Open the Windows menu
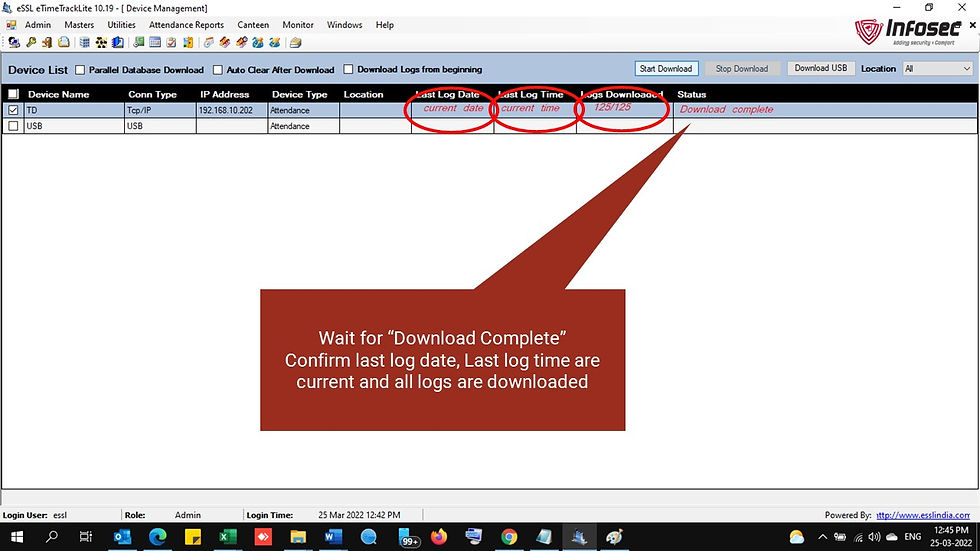This screenshot has height=551, width=980. click(x=344, y=25)
